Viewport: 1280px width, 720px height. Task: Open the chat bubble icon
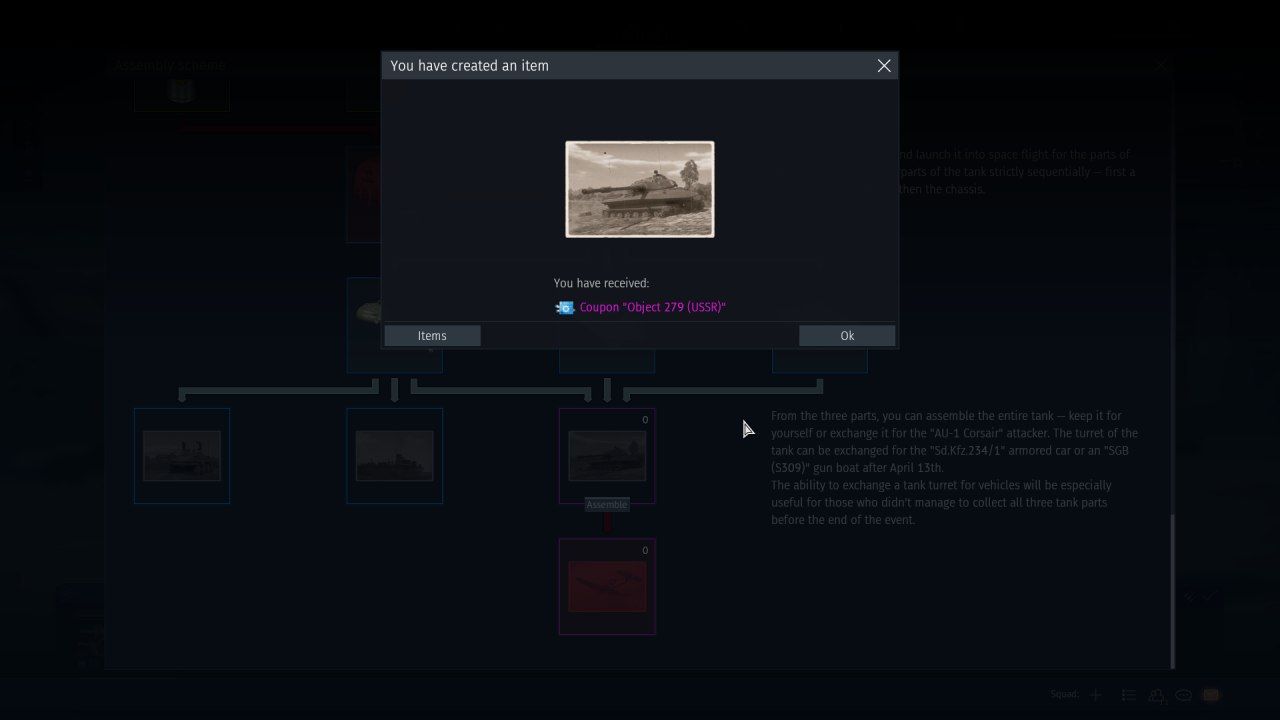(1183, 695)
